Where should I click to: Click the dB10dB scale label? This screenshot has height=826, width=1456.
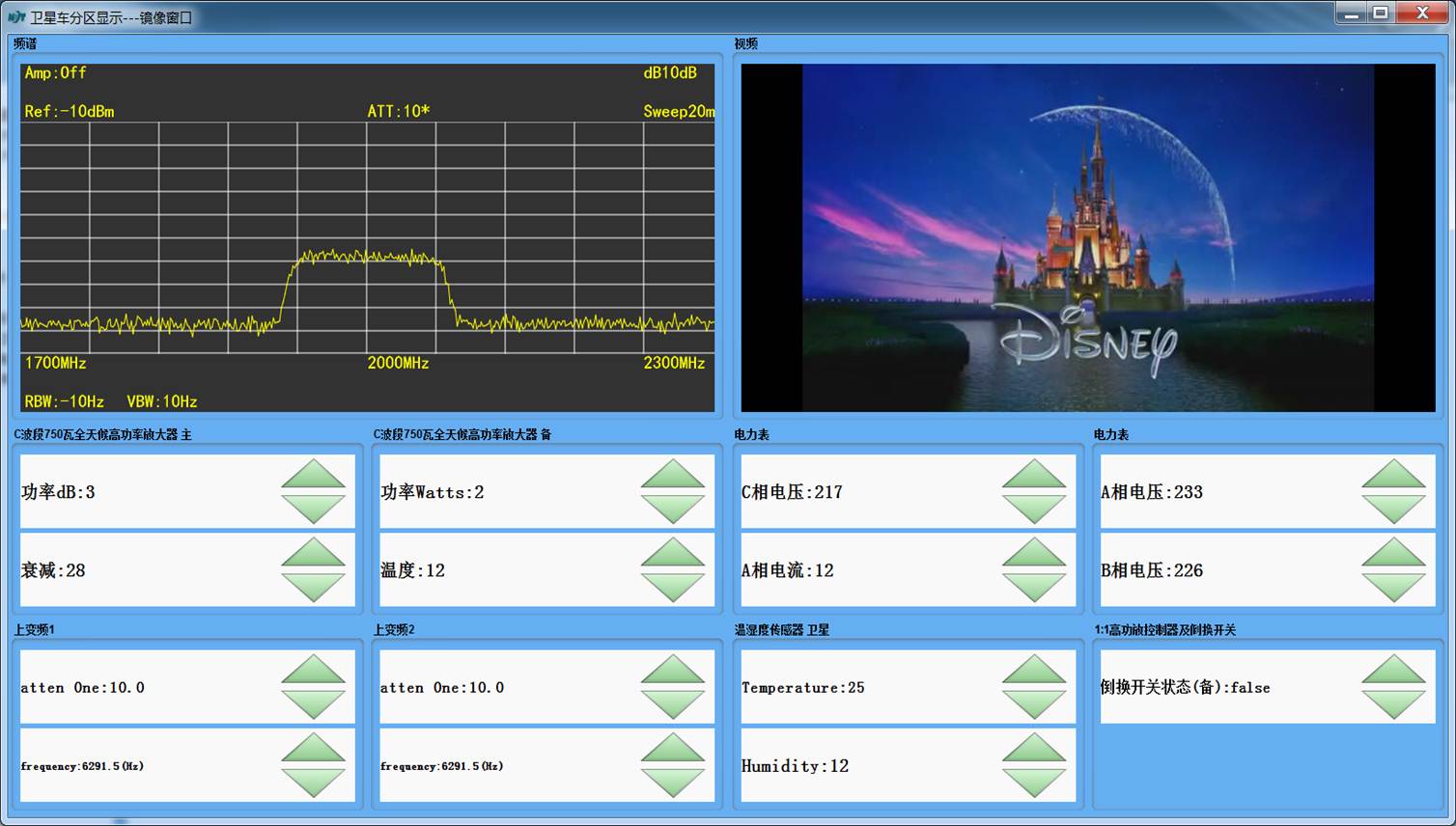pyautogui.click(x=670, y=72)
